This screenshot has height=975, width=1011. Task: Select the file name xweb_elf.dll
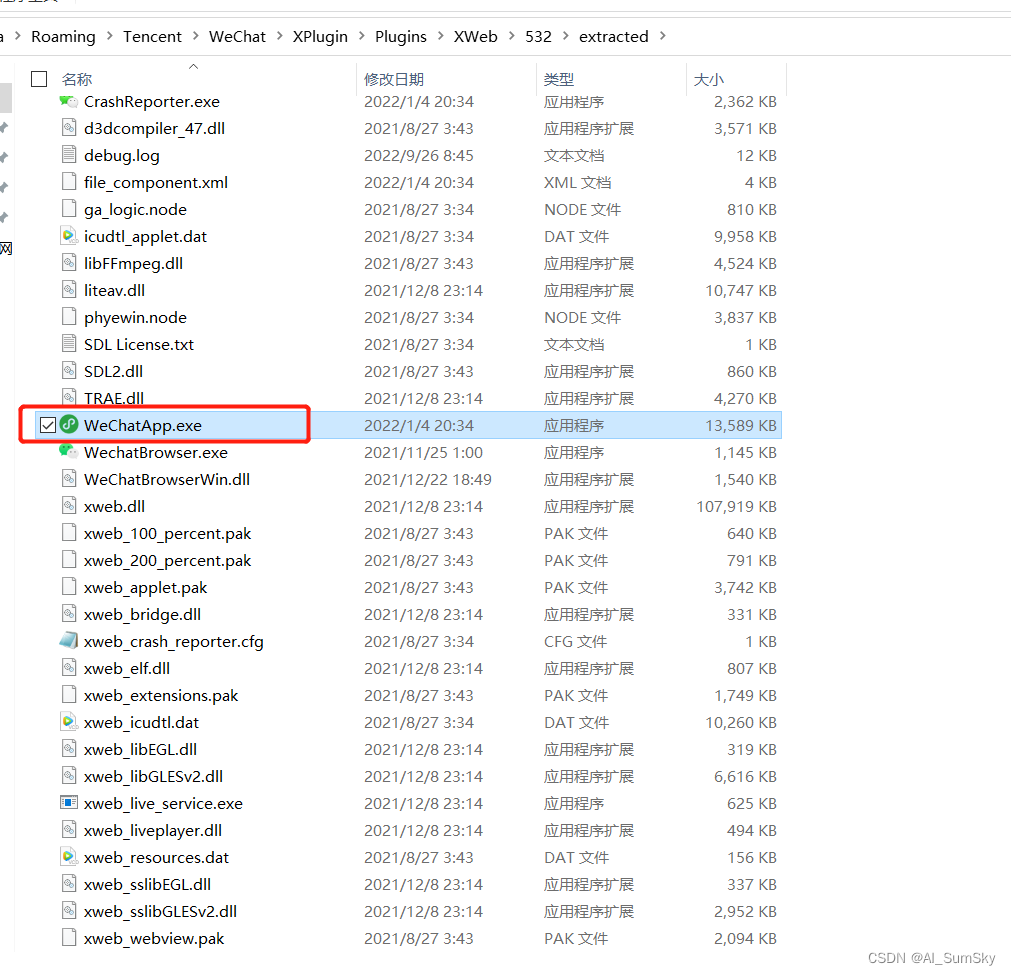(127, 668)
